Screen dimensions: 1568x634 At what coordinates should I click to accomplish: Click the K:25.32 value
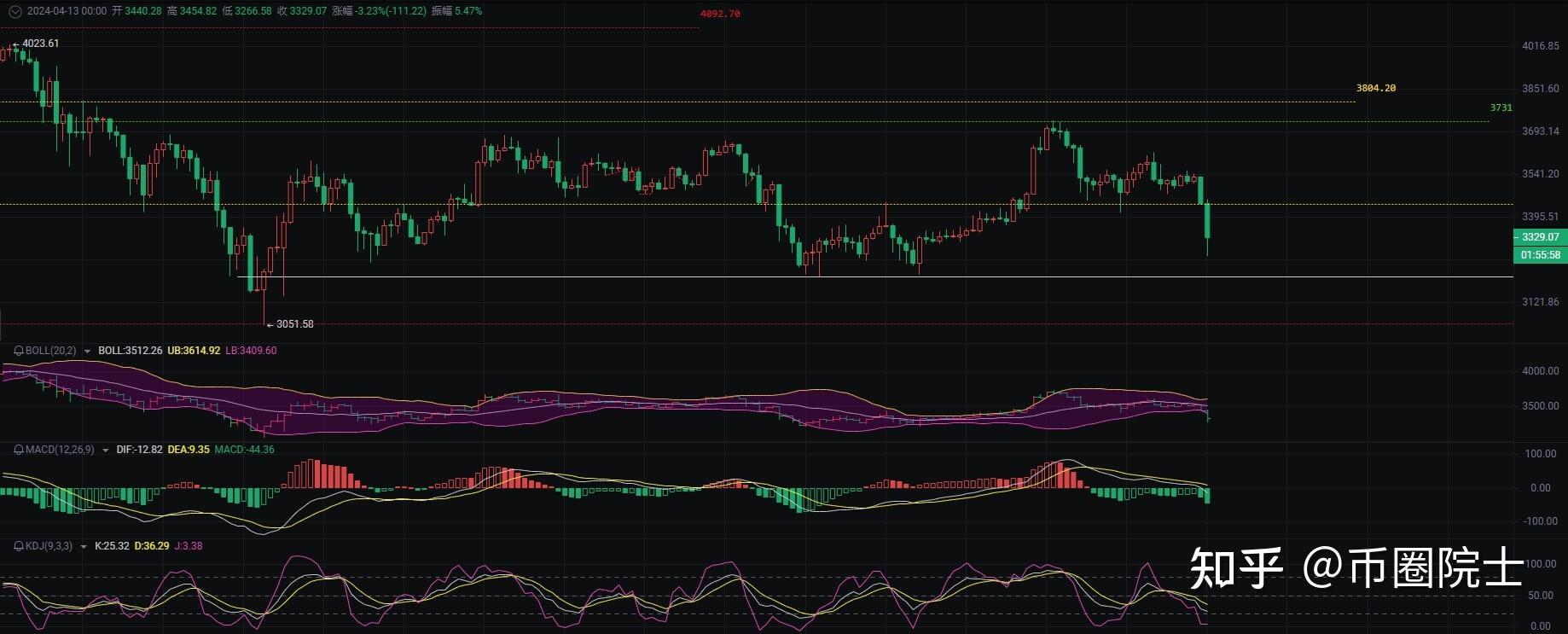coord(112,546)
